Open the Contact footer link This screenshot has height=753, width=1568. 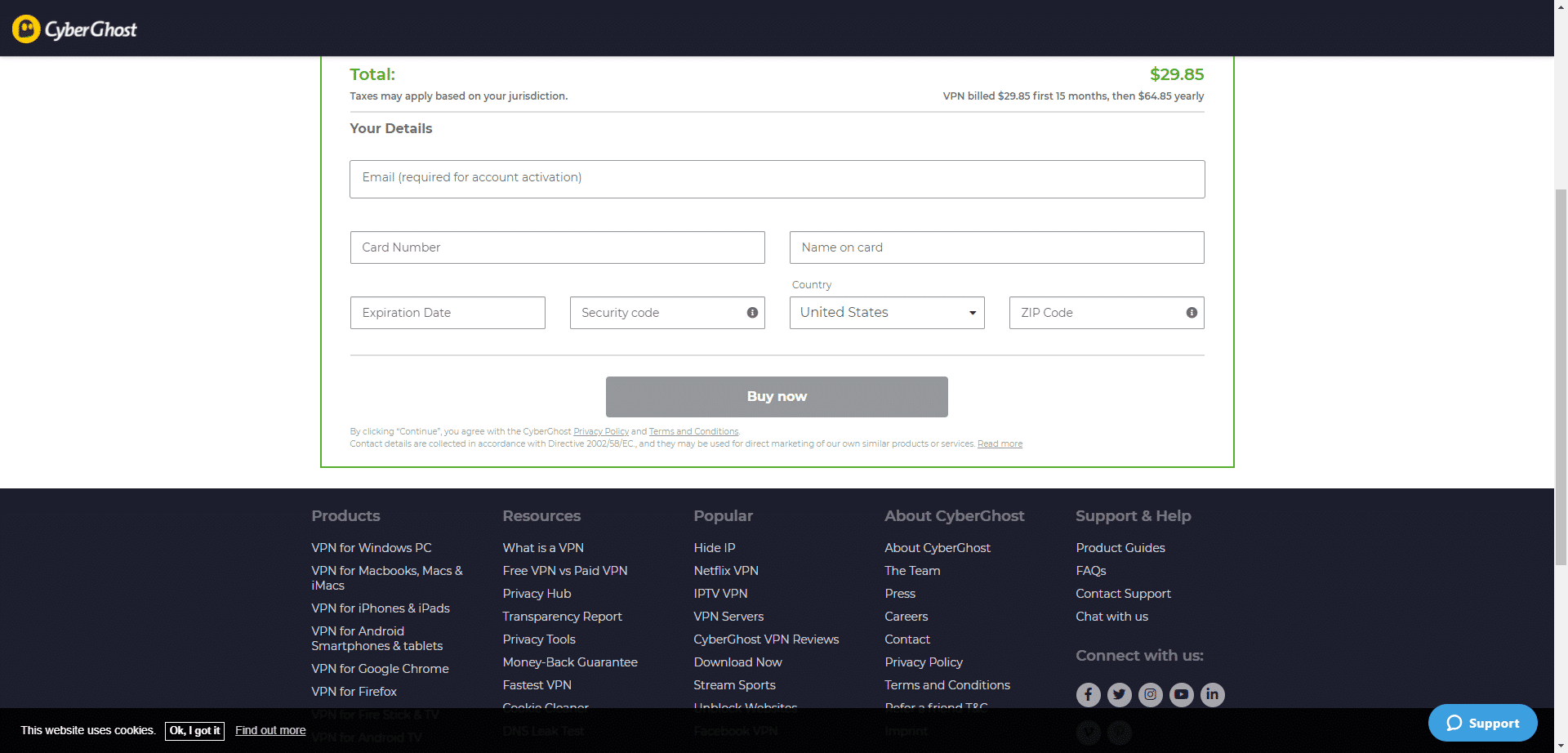(907, 639)
